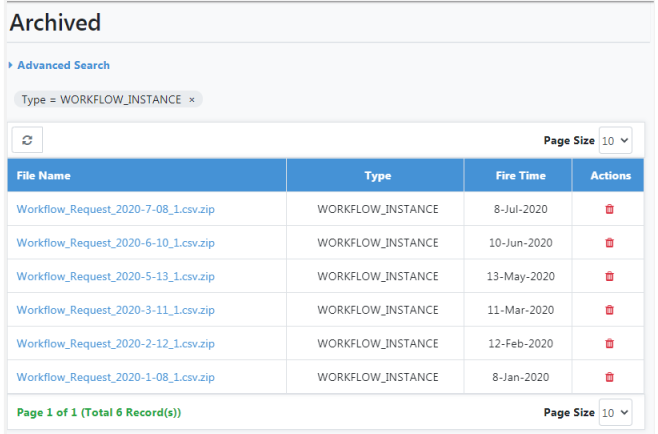Open the top Page Size dropdown
Viewport: 658px width, 434px height.
tap(615, 141)
